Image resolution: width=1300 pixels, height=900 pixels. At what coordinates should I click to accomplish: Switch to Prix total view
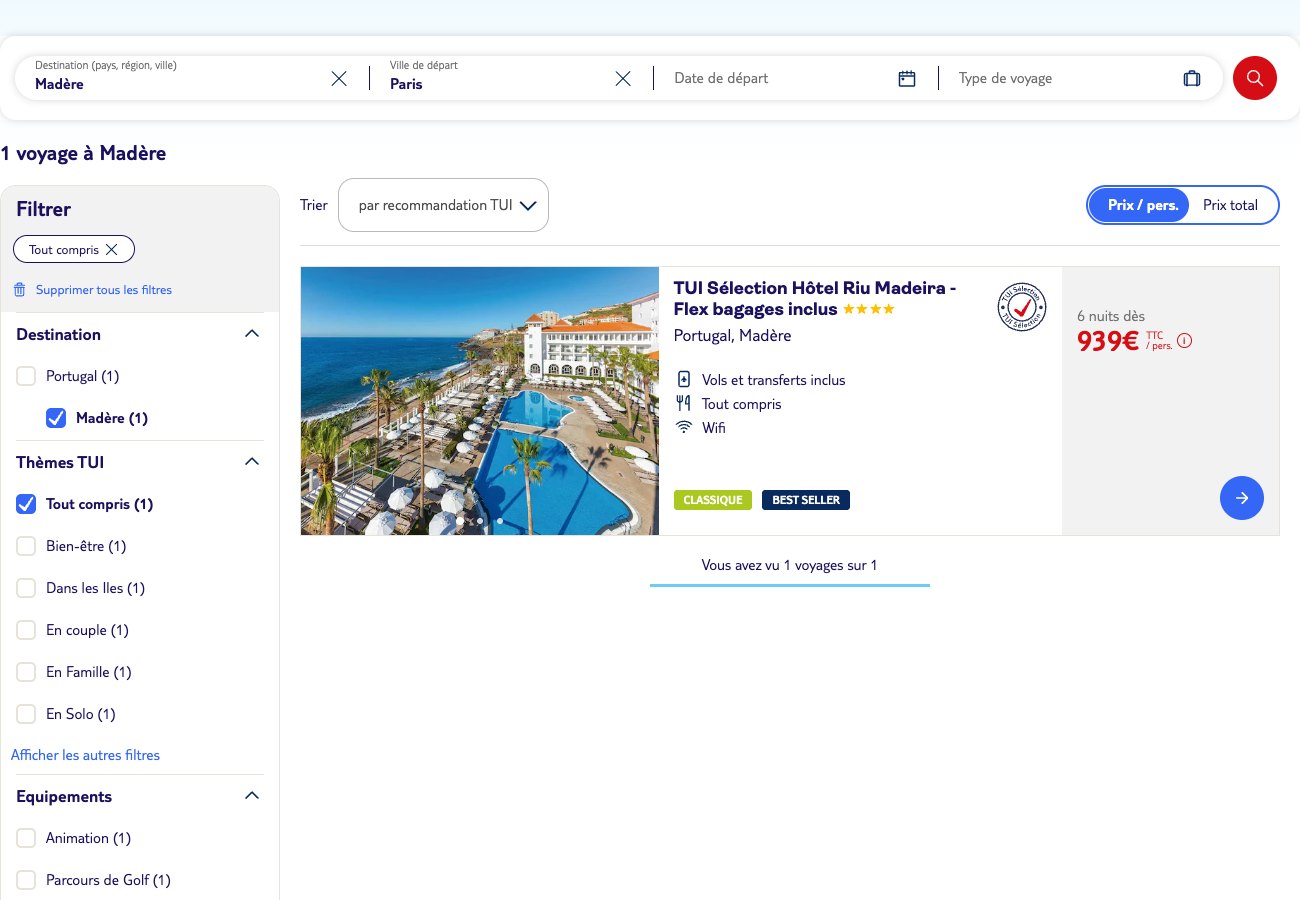pos(1230,205)
